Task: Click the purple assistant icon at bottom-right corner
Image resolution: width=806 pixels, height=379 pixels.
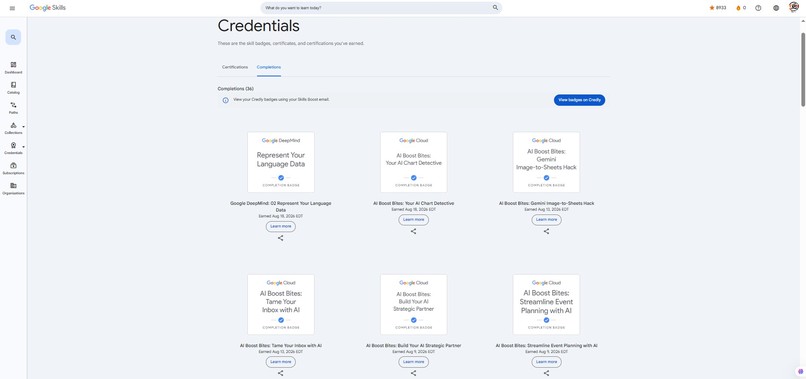Action: coord(800,371)
